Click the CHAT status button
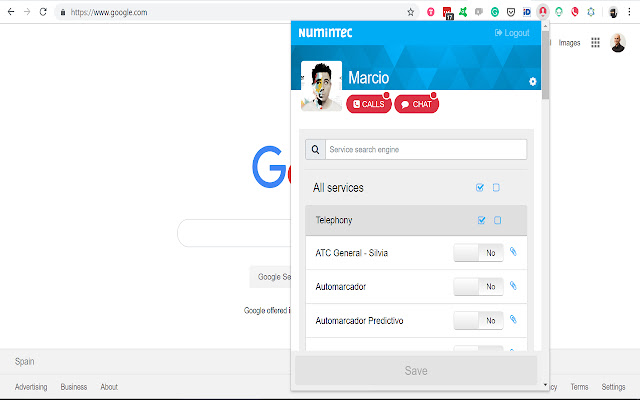The height and width of the screenshot is (400, 640). click(417, 104)
